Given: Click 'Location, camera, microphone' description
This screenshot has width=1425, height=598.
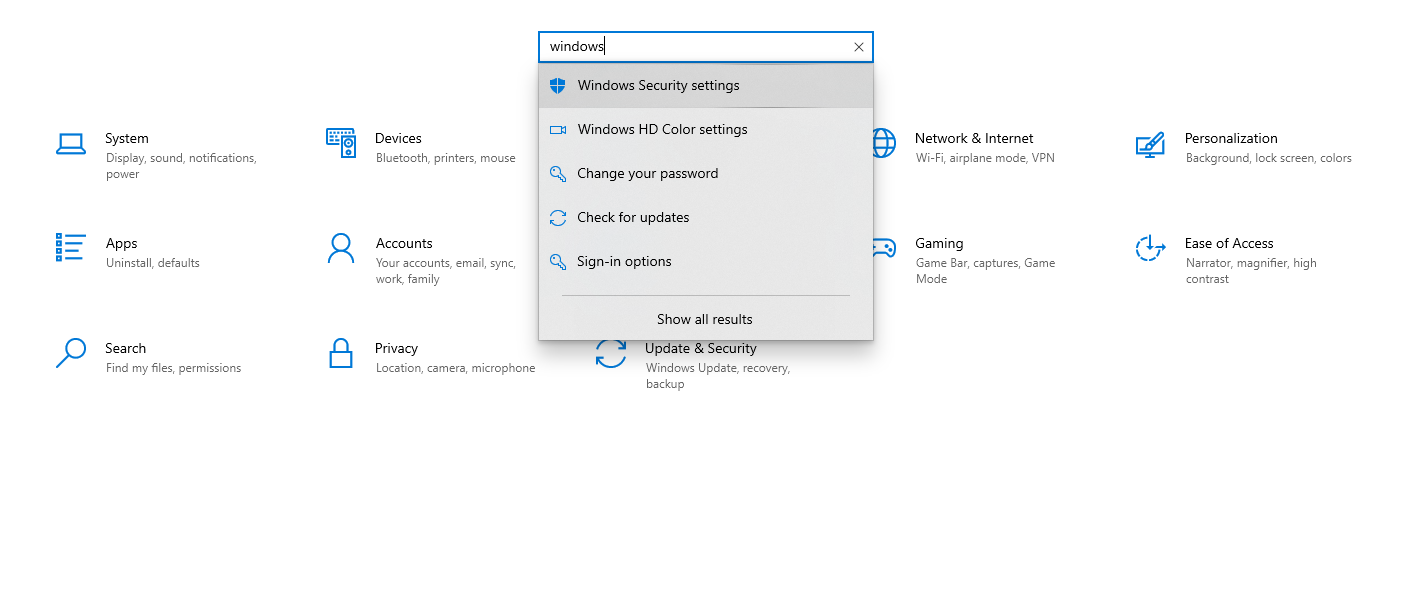Looking at the screenshot, I should [456, 369].
